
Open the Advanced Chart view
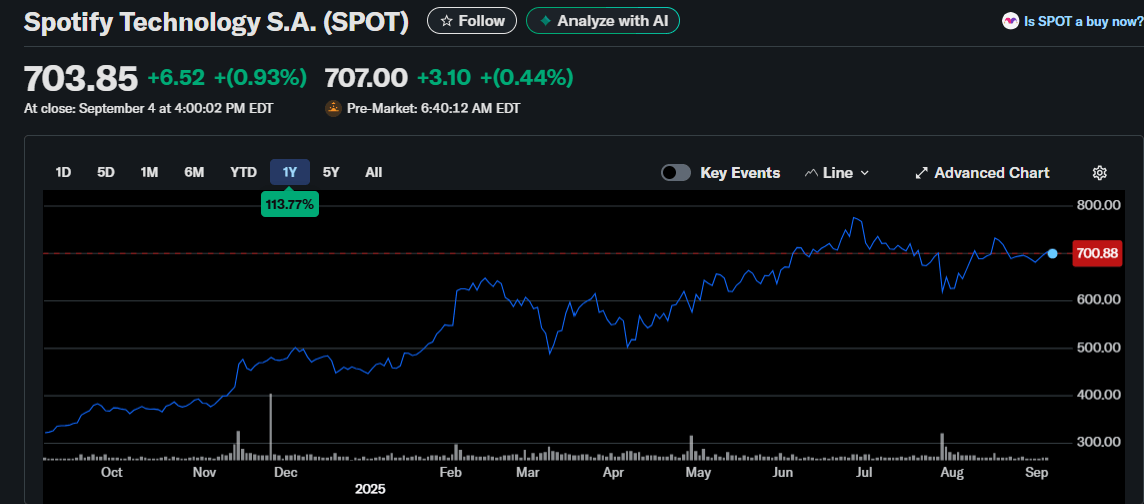pos(991,173)
